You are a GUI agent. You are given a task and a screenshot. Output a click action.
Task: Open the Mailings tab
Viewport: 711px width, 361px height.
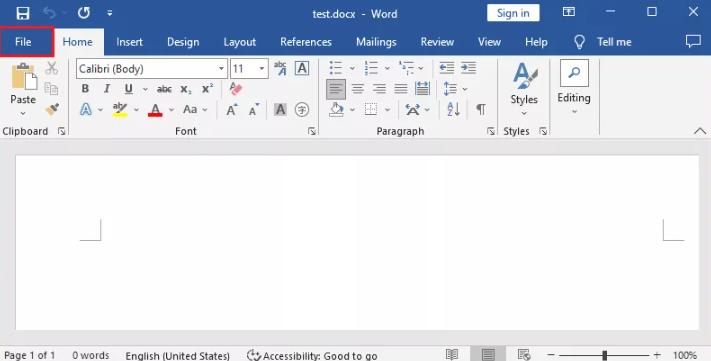click(376, 42)
